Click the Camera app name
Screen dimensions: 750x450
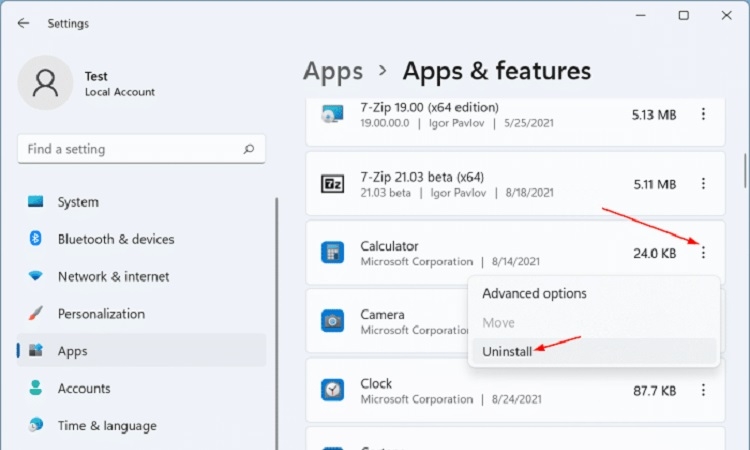(382, 314)
